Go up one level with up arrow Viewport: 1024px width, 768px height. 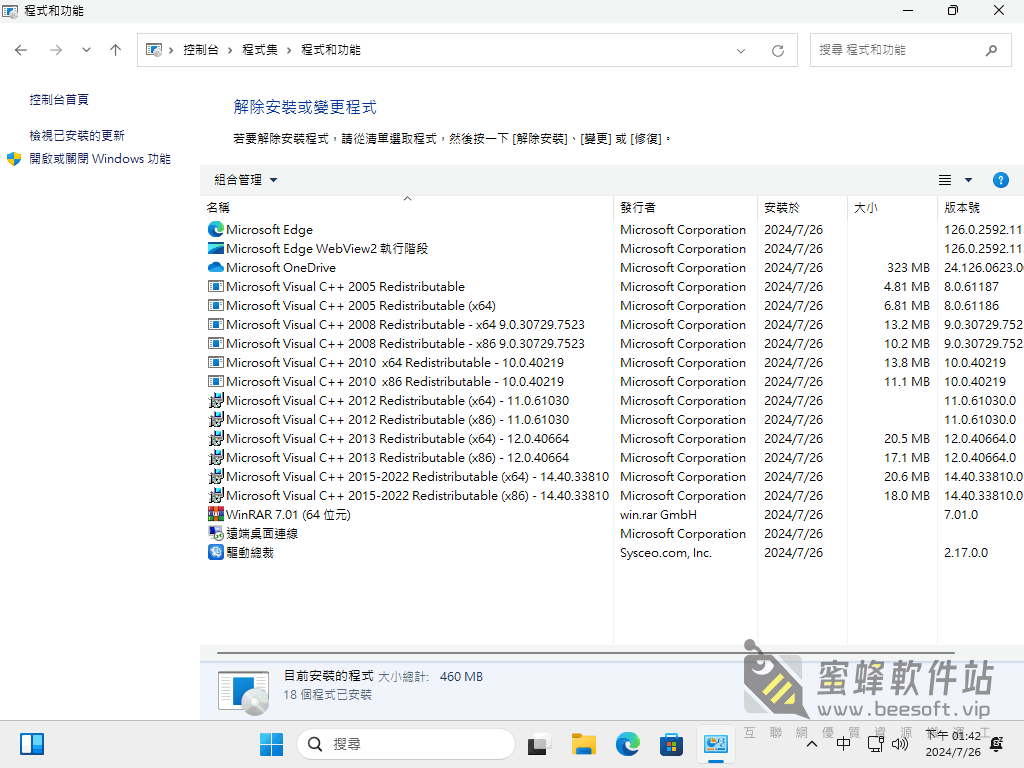[x=116, y=50]
